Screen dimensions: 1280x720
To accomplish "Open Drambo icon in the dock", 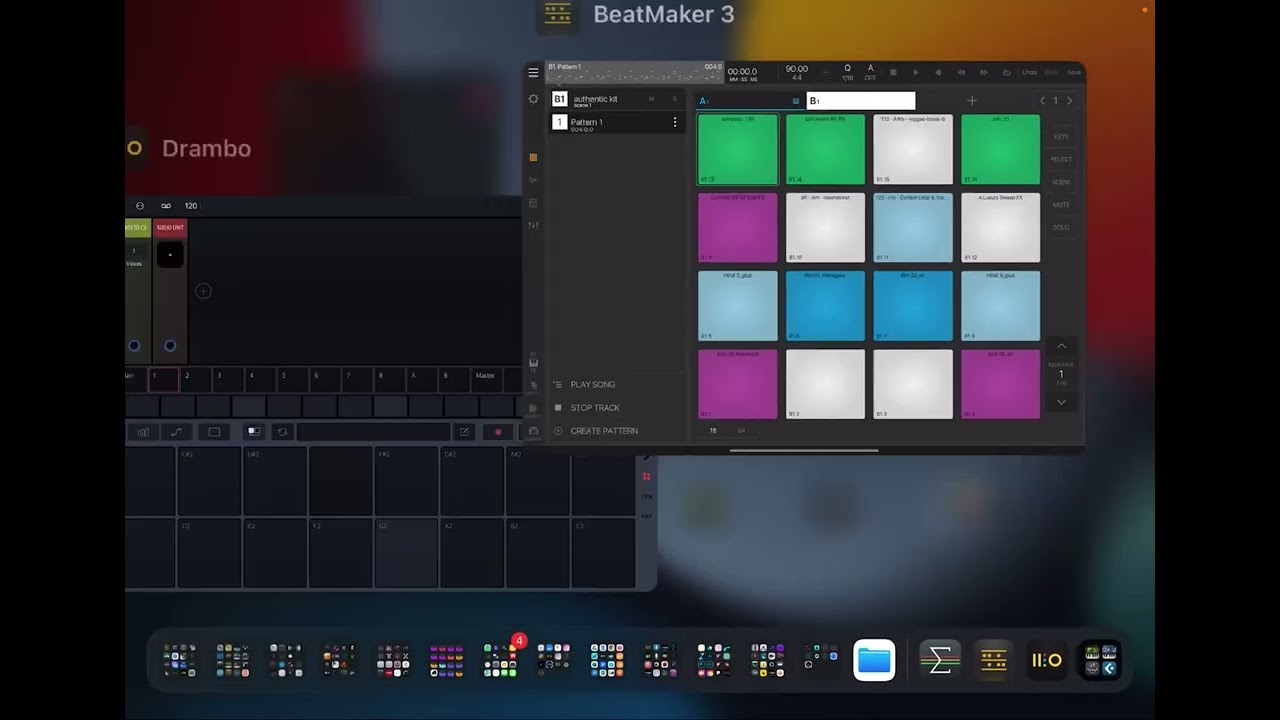I will click(x=1047, y=661).
